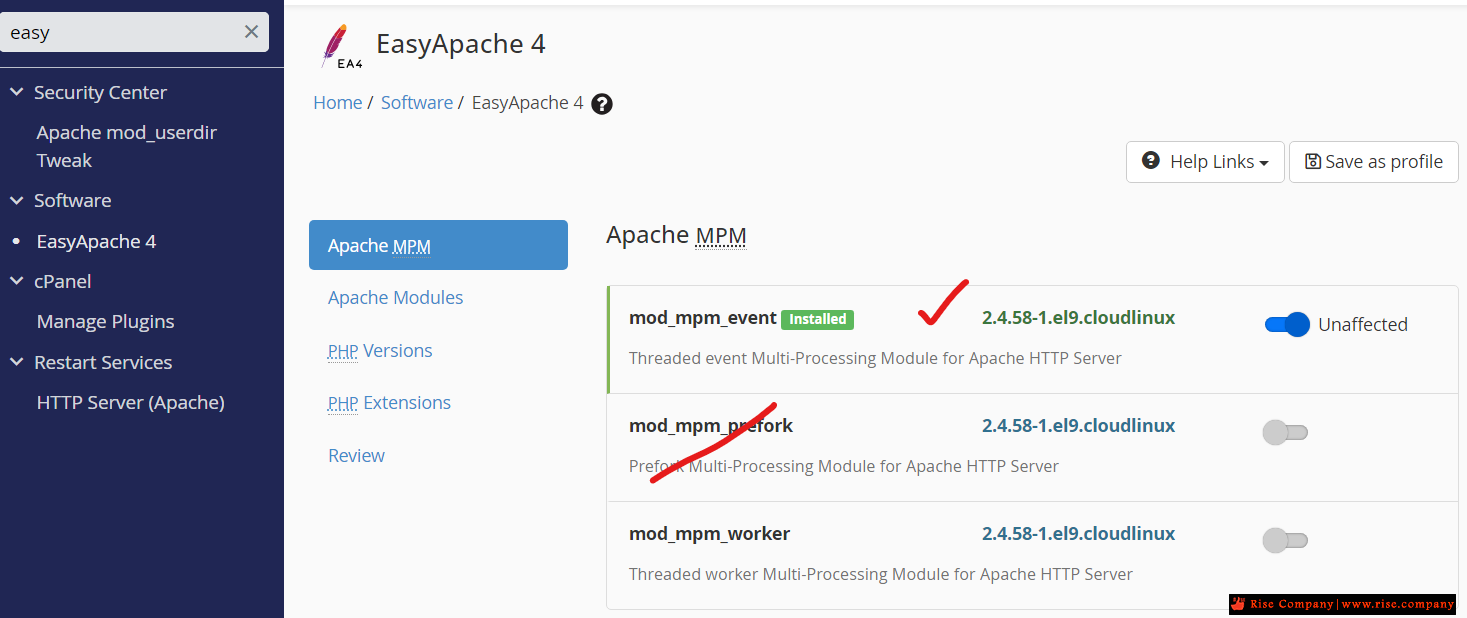This screenshot has height=618, width=1467.
Task: Click the mod_mpm_worker module name
Action: coord(709,534)
